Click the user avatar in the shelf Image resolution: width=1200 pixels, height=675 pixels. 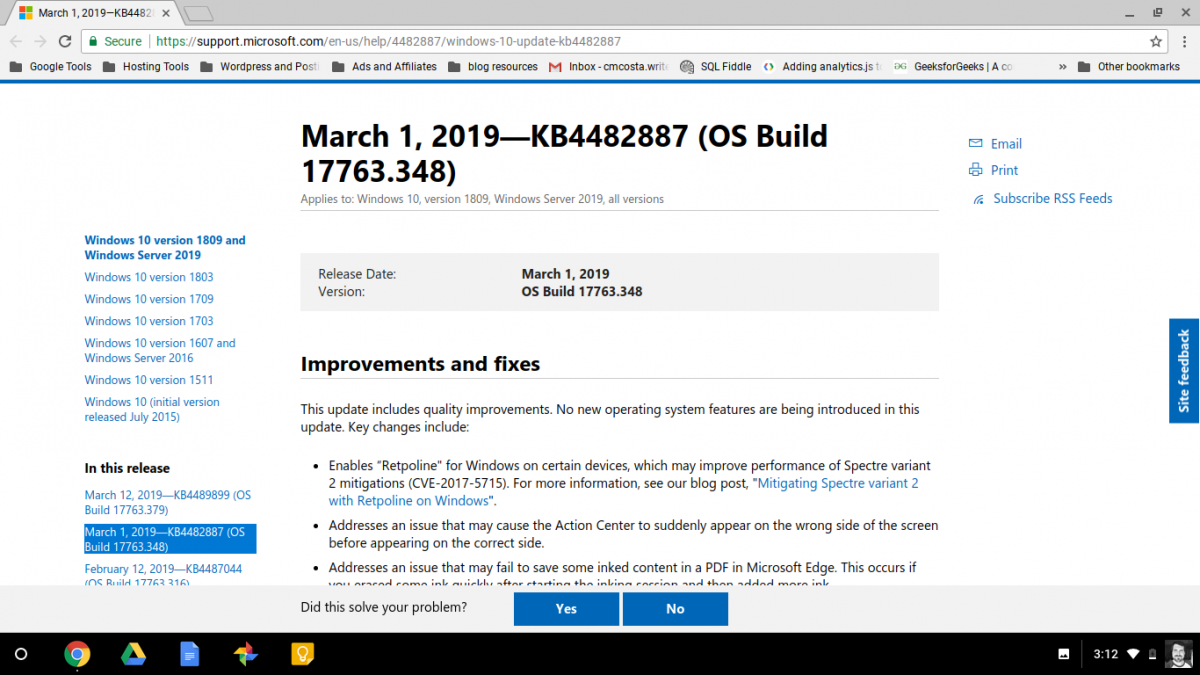1178,655
